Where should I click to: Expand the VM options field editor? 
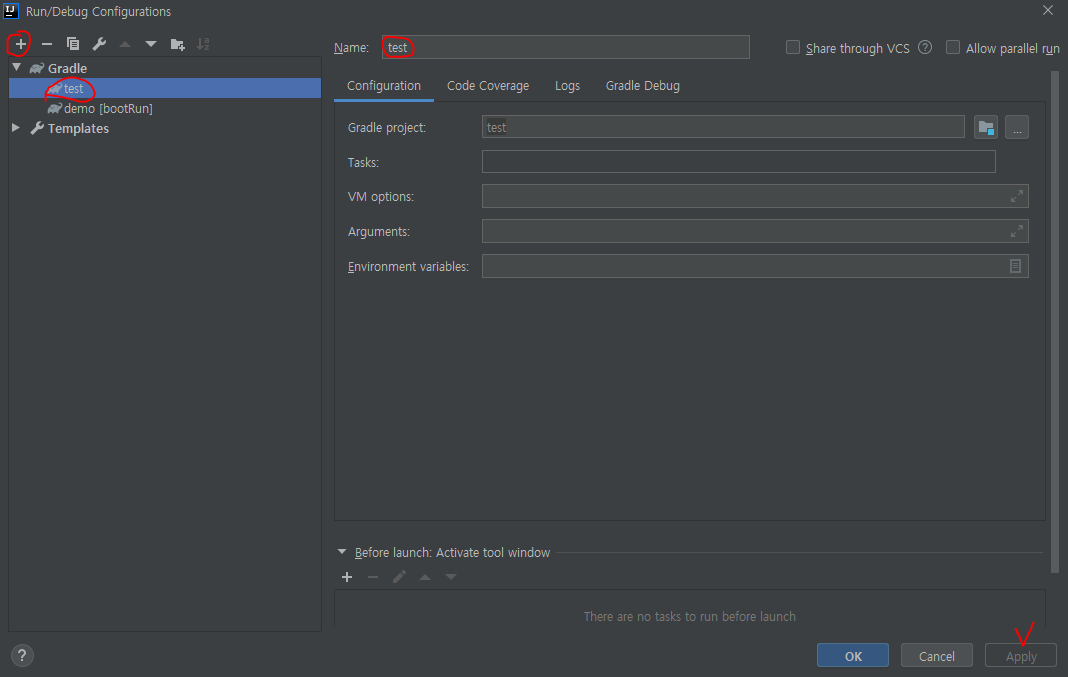(x=1018, y=196)
